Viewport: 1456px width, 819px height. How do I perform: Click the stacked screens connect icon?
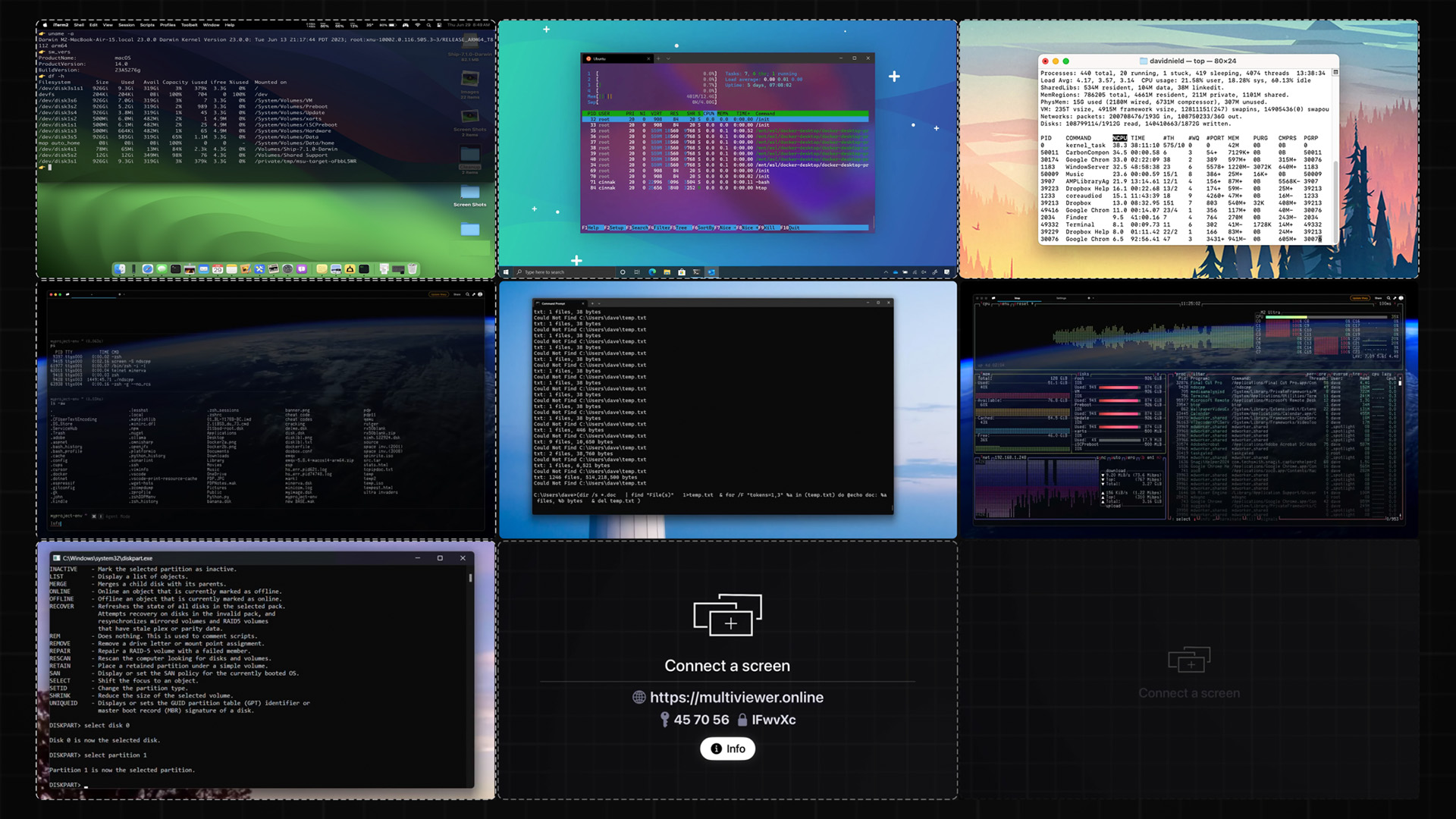coord(727,615)
